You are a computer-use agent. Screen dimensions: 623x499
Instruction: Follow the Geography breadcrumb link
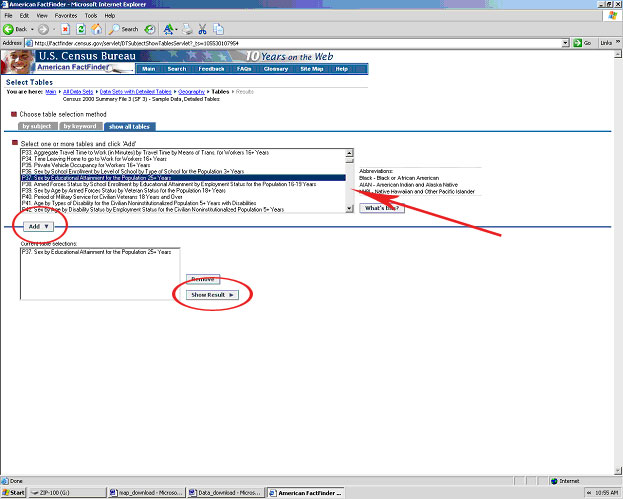pos(192,92)
